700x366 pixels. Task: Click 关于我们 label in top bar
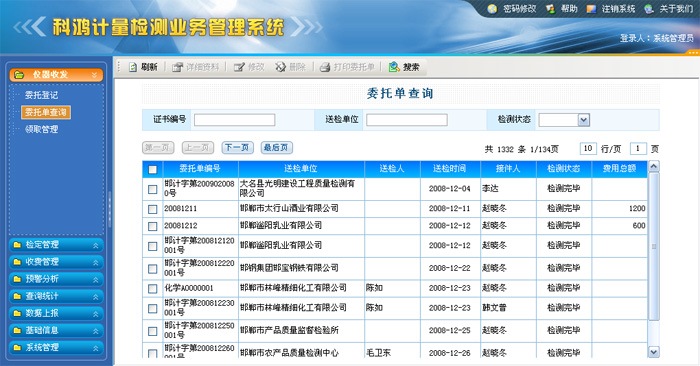676,8
